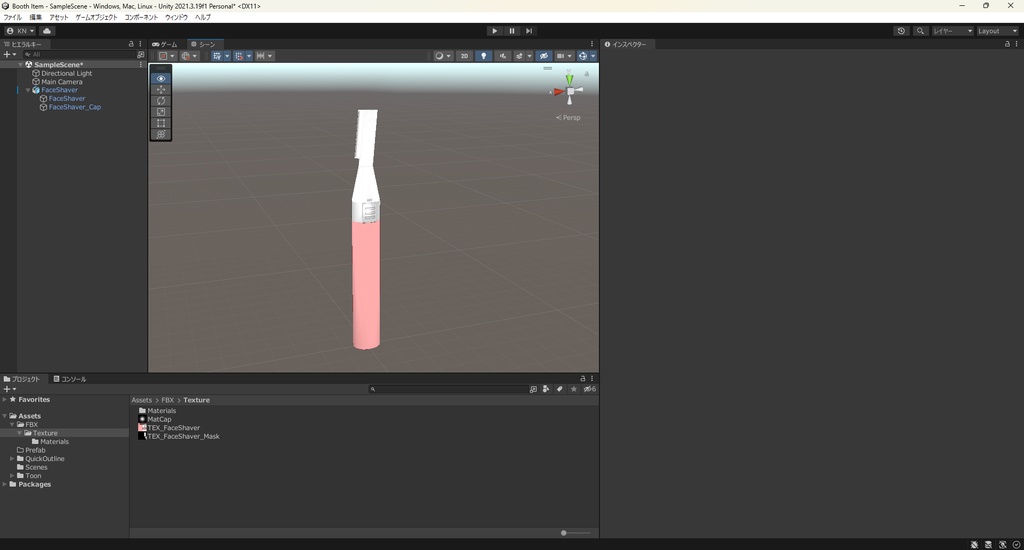Viewport: 1024px width, 550px height.
Task: Switch to the ゲーム (Game) tab
Action: click(165, 44)
